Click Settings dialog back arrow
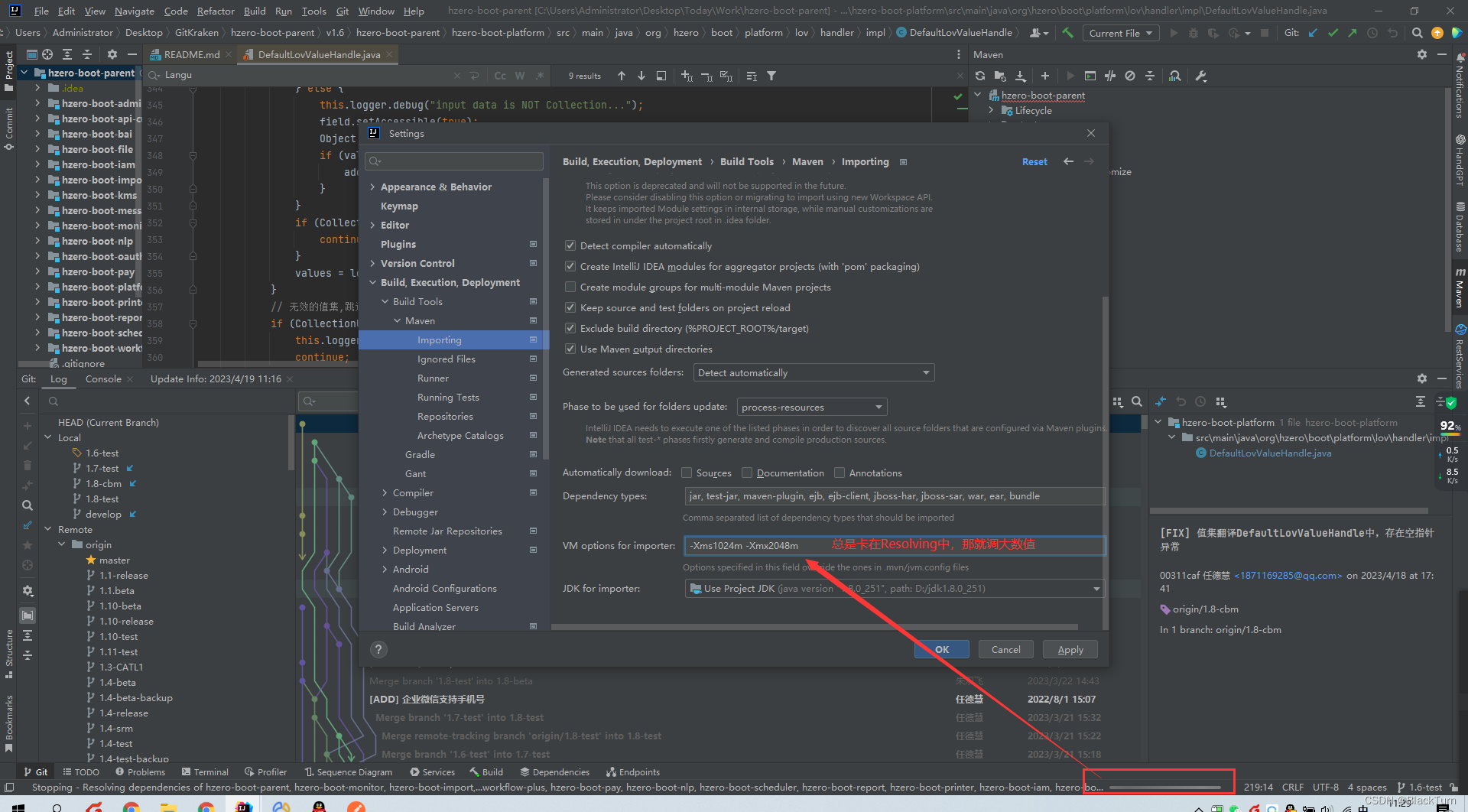 click(1068, 161)
